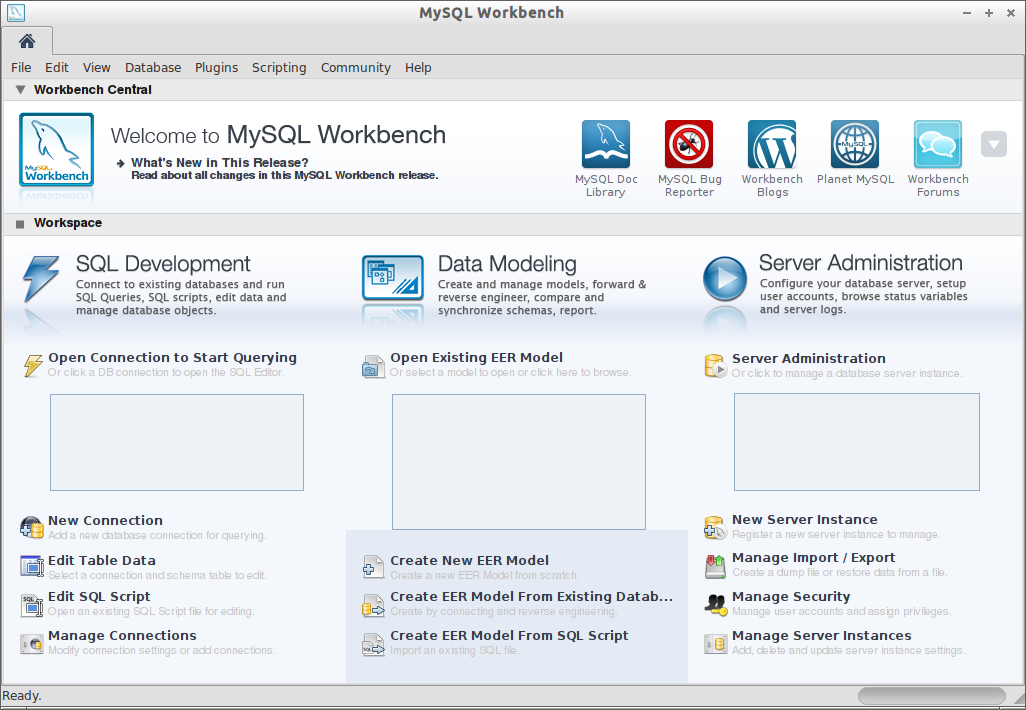1026x710 pixels.
Task: Click the empty DB connections list box
Action: coord(177,442)
